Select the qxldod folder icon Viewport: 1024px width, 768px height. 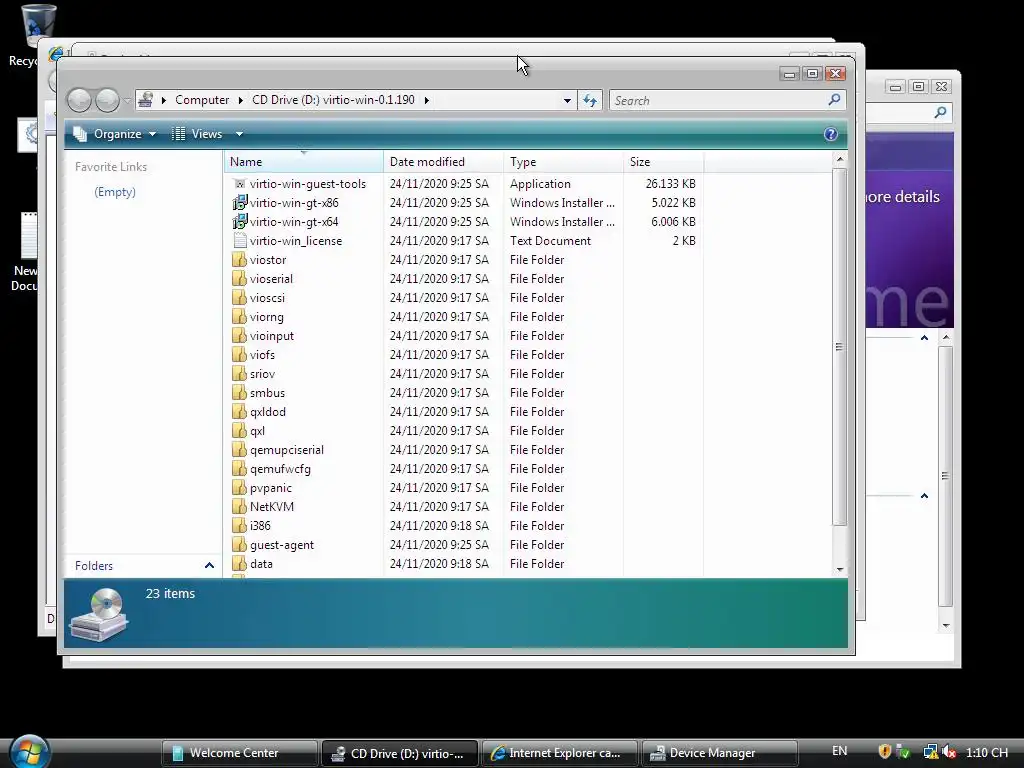pyautogui.click(x=240, y=411)
